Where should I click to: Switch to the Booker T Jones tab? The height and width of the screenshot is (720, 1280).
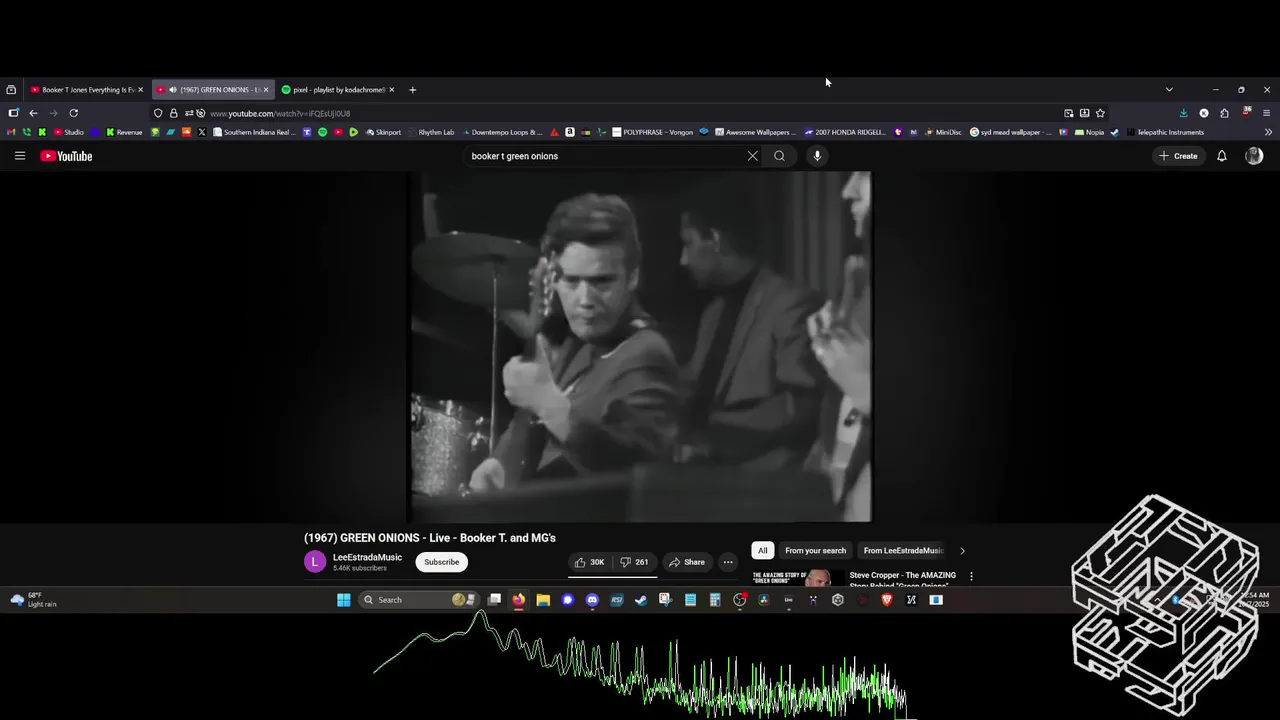click(85, 90)
